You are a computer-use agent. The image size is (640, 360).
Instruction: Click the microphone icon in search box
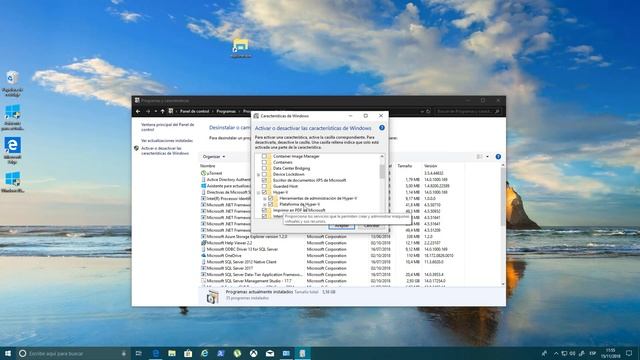tap(124, 353)
